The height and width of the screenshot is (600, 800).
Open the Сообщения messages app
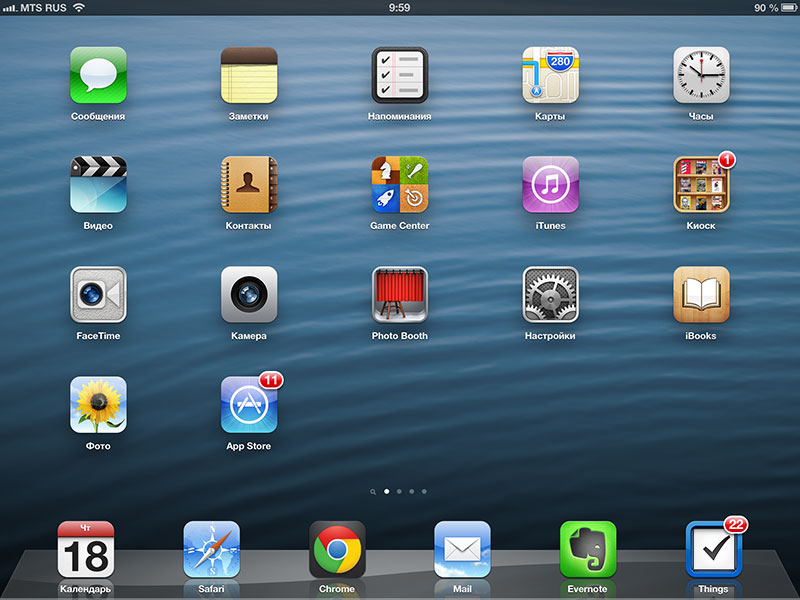(x=98, y=75)
